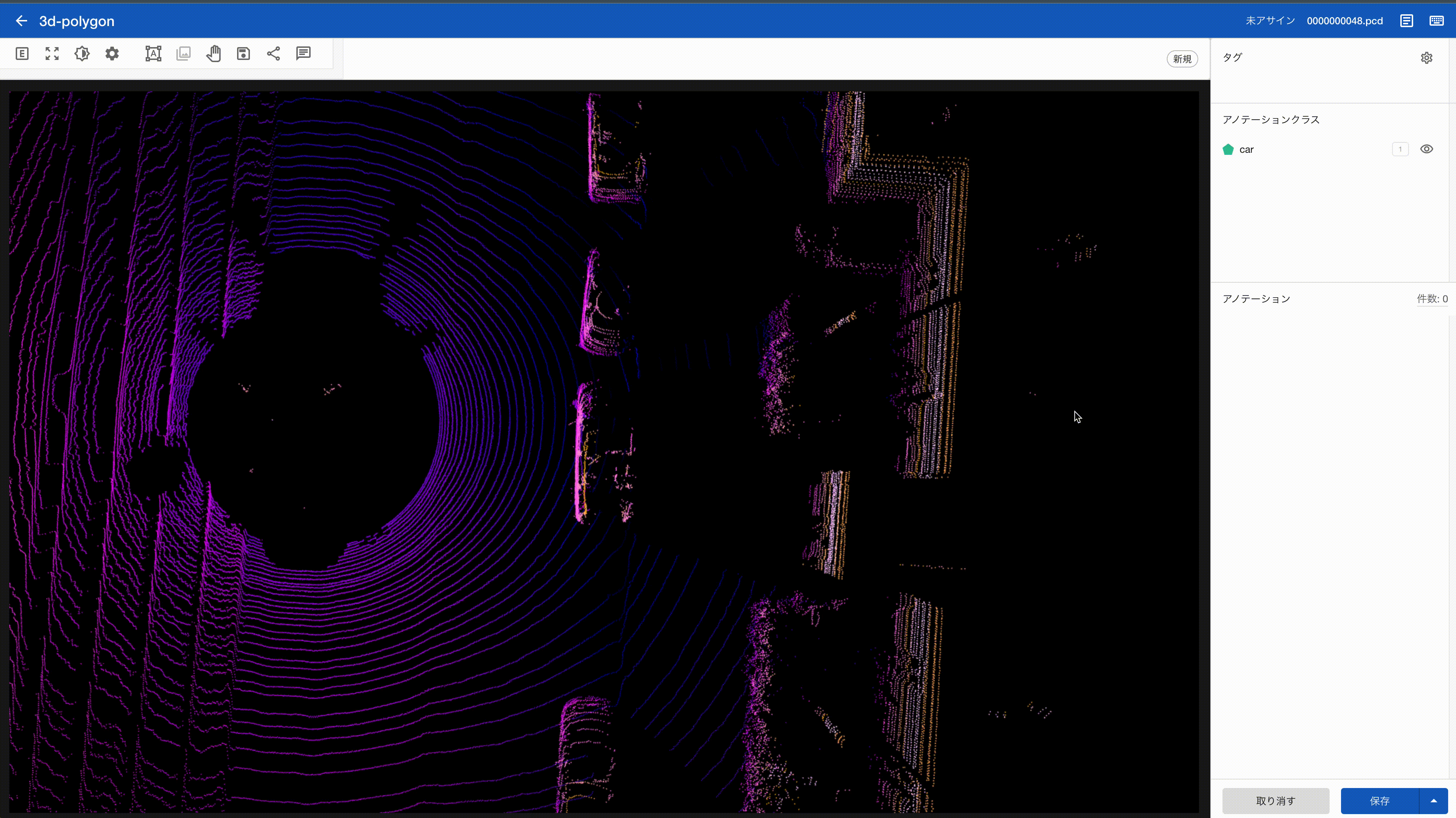Open the comment speech bubble icon

[303, 54]
